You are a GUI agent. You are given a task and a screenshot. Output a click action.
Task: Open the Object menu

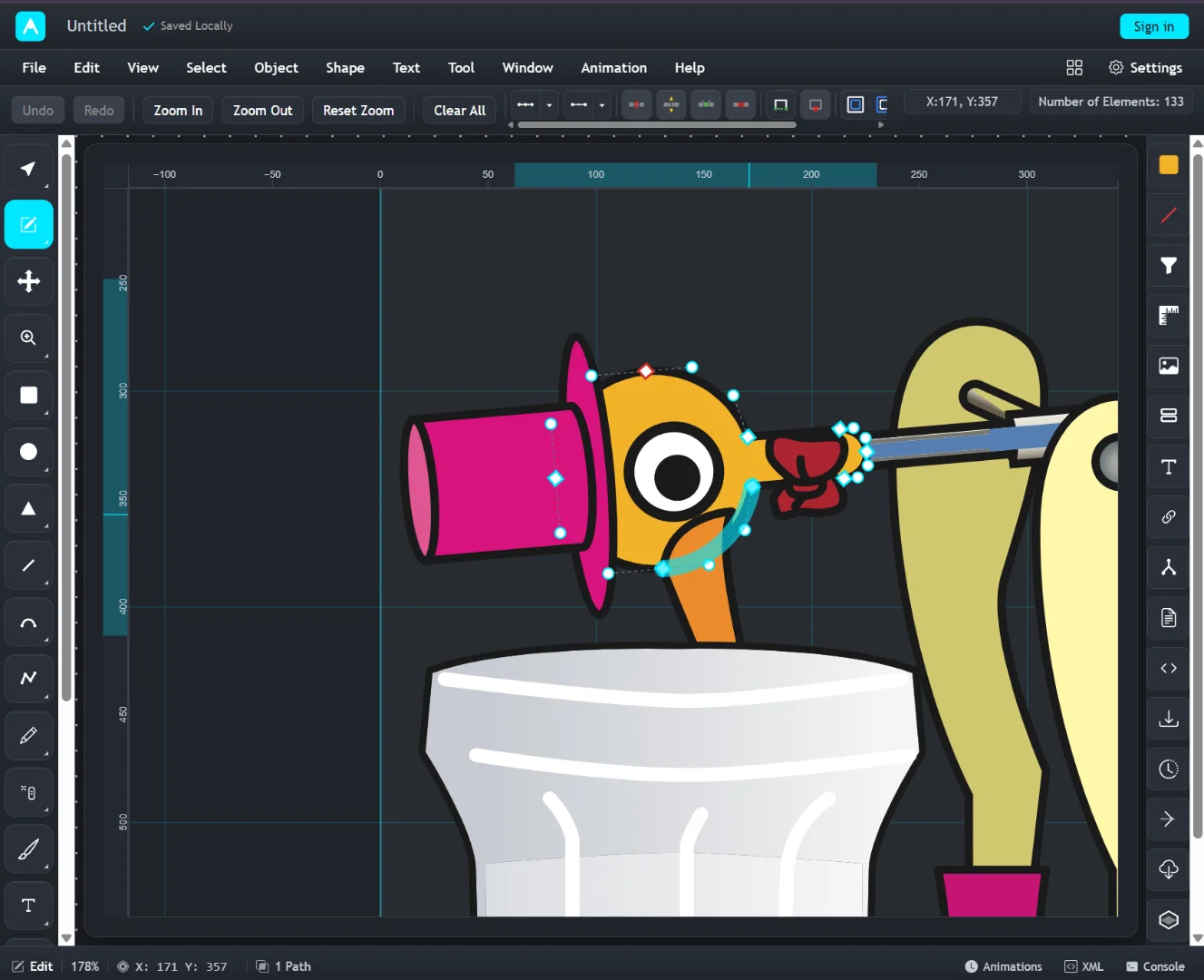pyautogui.click(x=276, y=67)
